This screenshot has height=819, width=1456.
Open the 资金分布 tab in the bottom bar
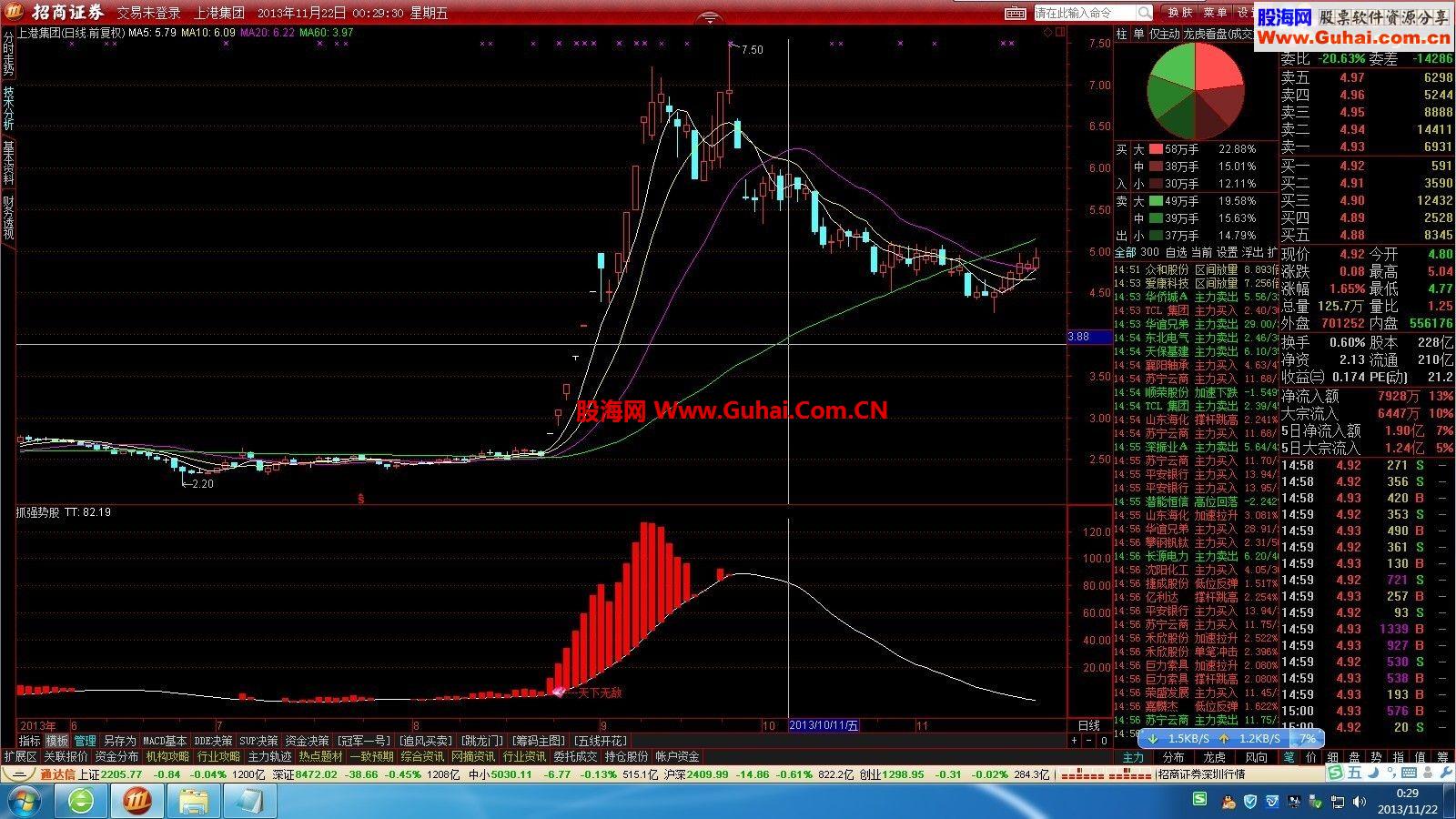pyautogui.click(x=116, y=756)
